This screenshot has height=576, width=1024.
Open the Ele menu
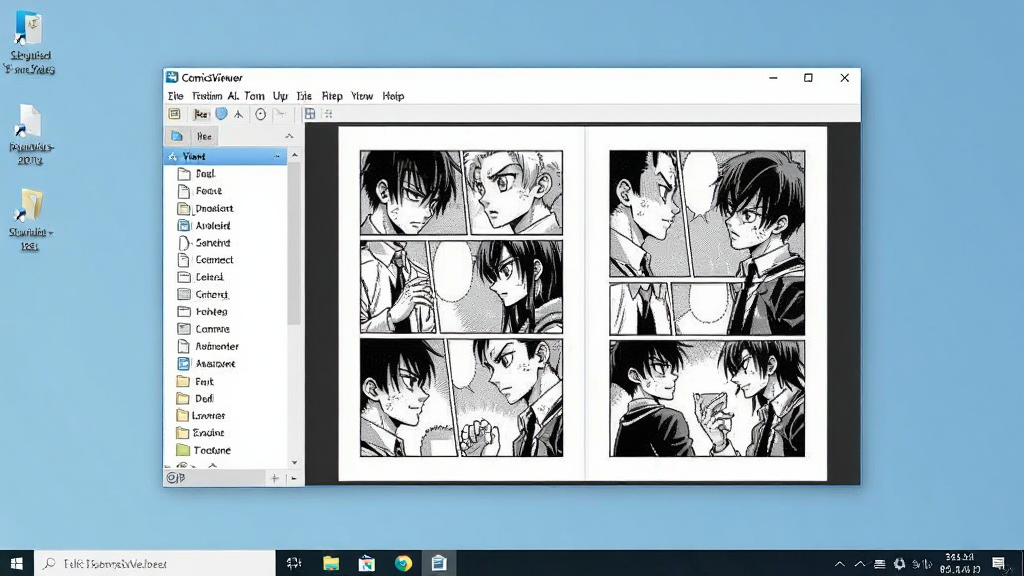176,96
